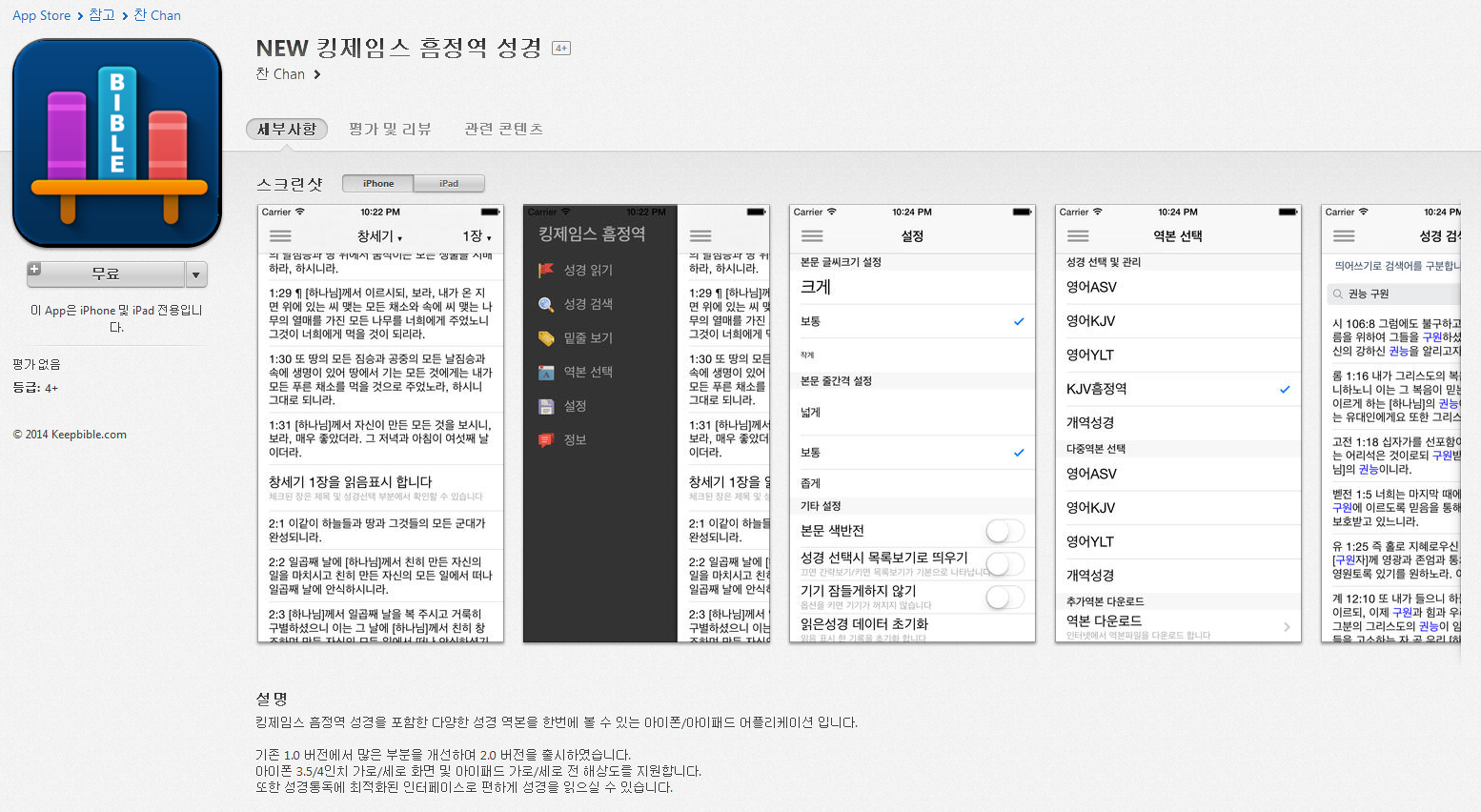
Task: Click the 무료 download button
Action: pyautogui.click(x=106, y=274)
